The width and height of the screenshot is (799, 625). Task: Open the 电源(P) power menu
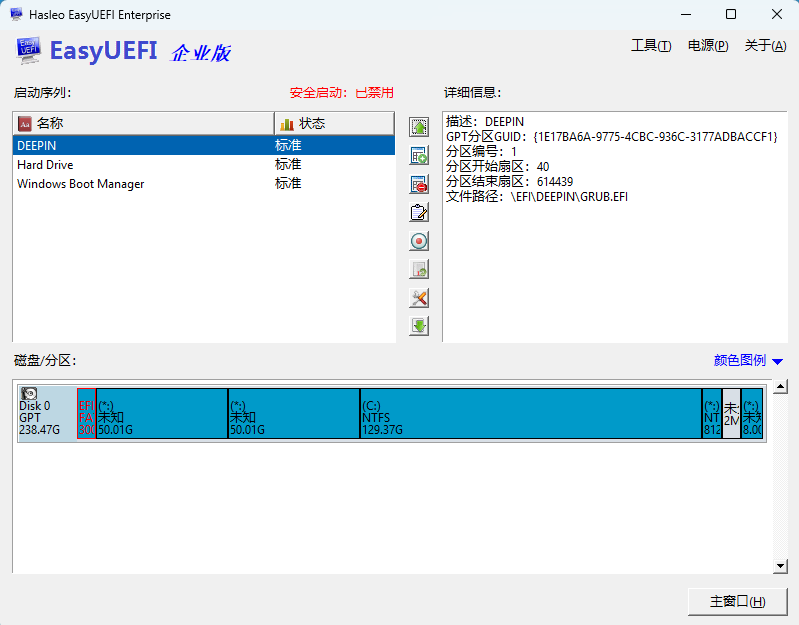point(708,46)
